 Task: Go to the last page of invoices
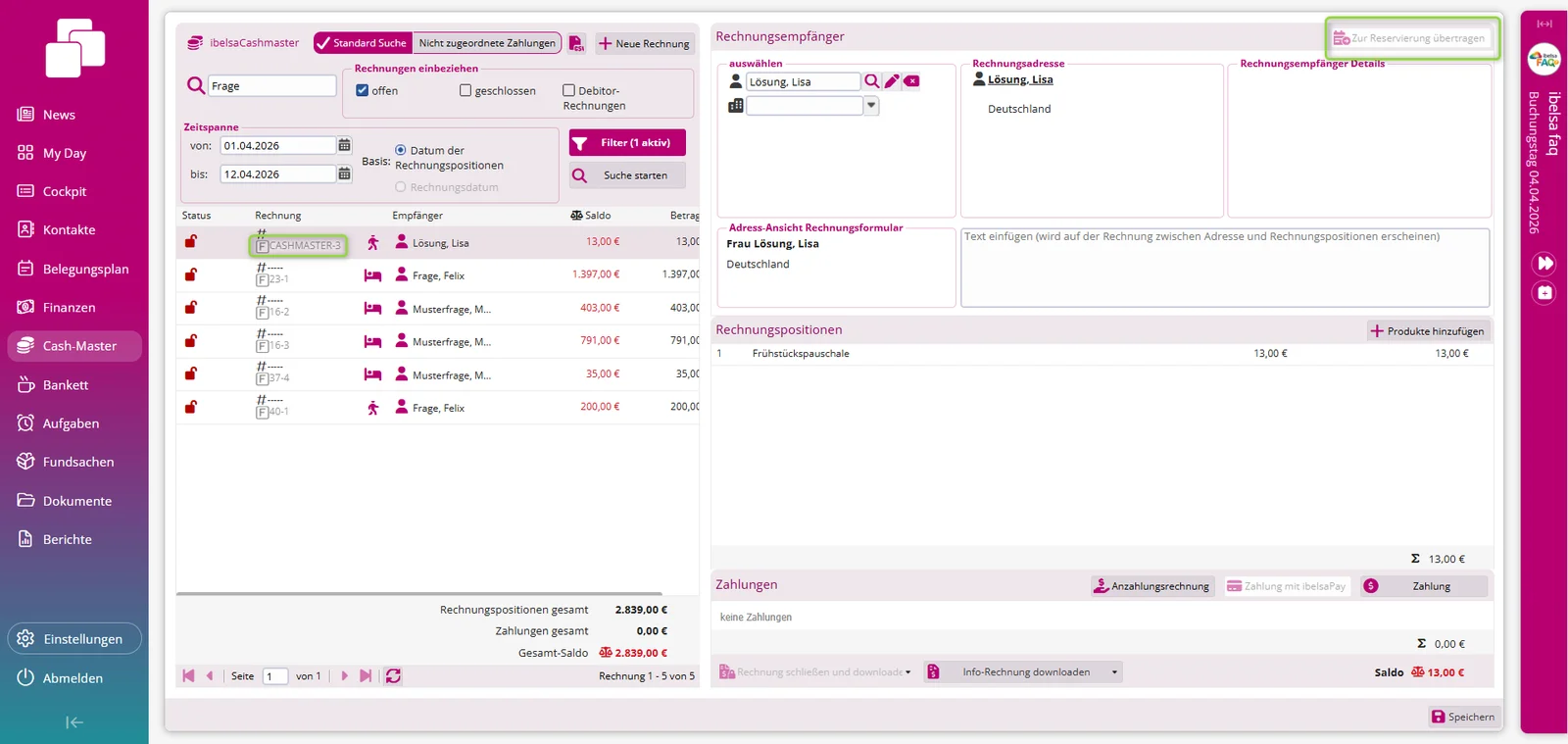366,675
